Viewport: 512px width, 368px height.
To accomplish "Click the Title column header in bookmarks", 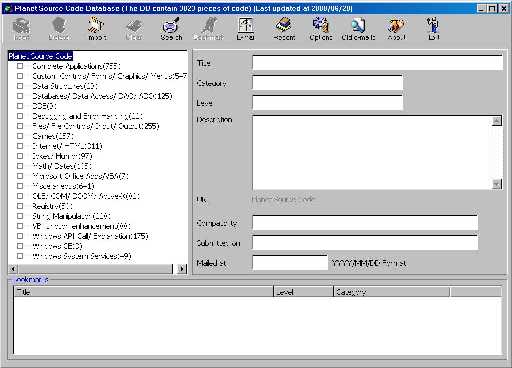I will (x=144, y=292).
